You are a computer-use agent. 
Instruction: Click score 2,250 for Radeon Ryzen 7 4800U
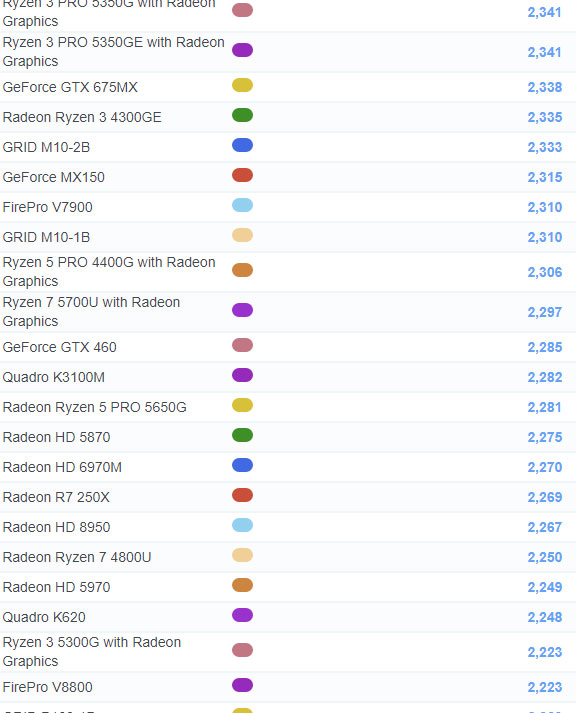[545, 557]
